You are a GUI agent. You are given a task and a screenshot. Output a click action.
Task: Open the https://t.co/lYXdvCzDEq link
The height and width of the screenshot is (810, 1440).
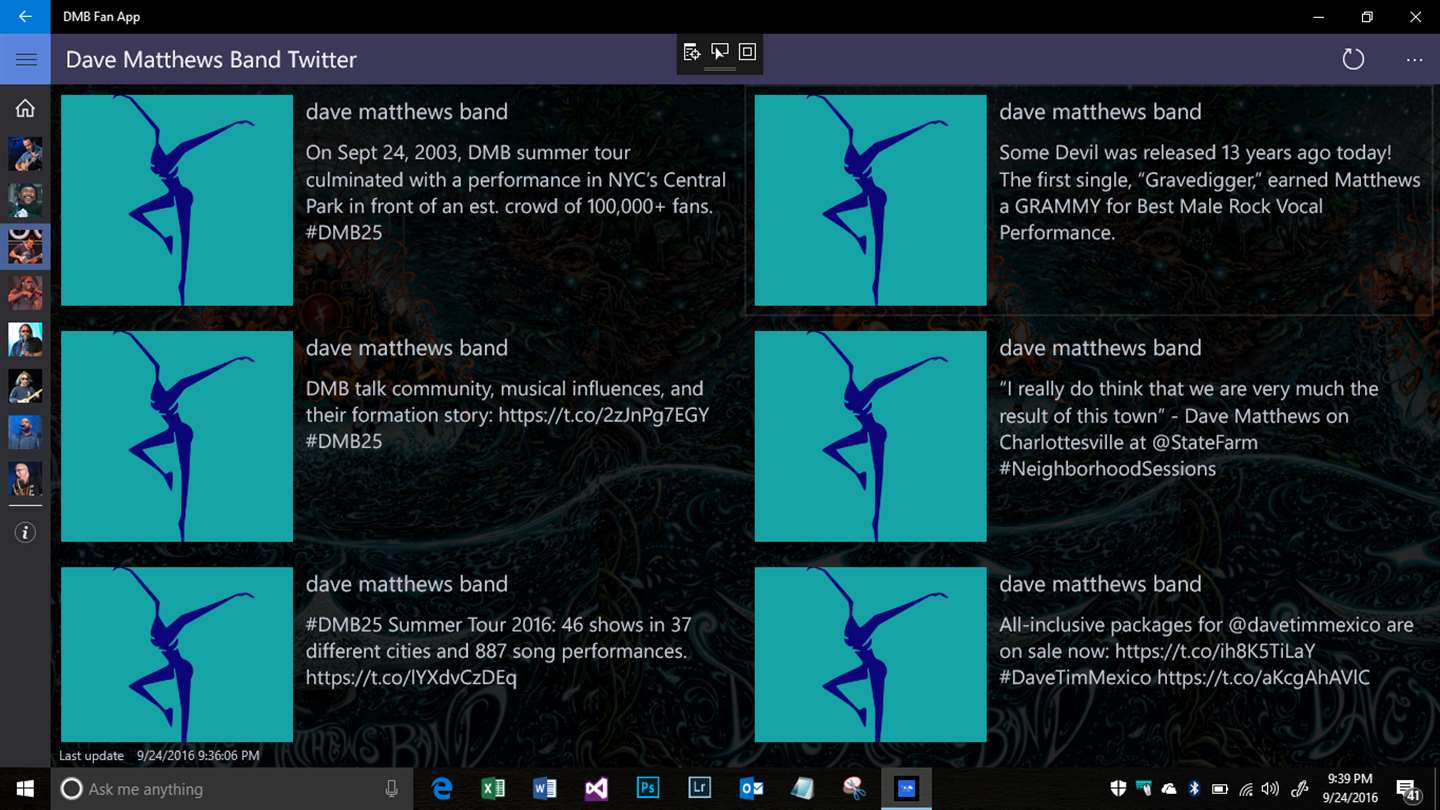point(411,678)
